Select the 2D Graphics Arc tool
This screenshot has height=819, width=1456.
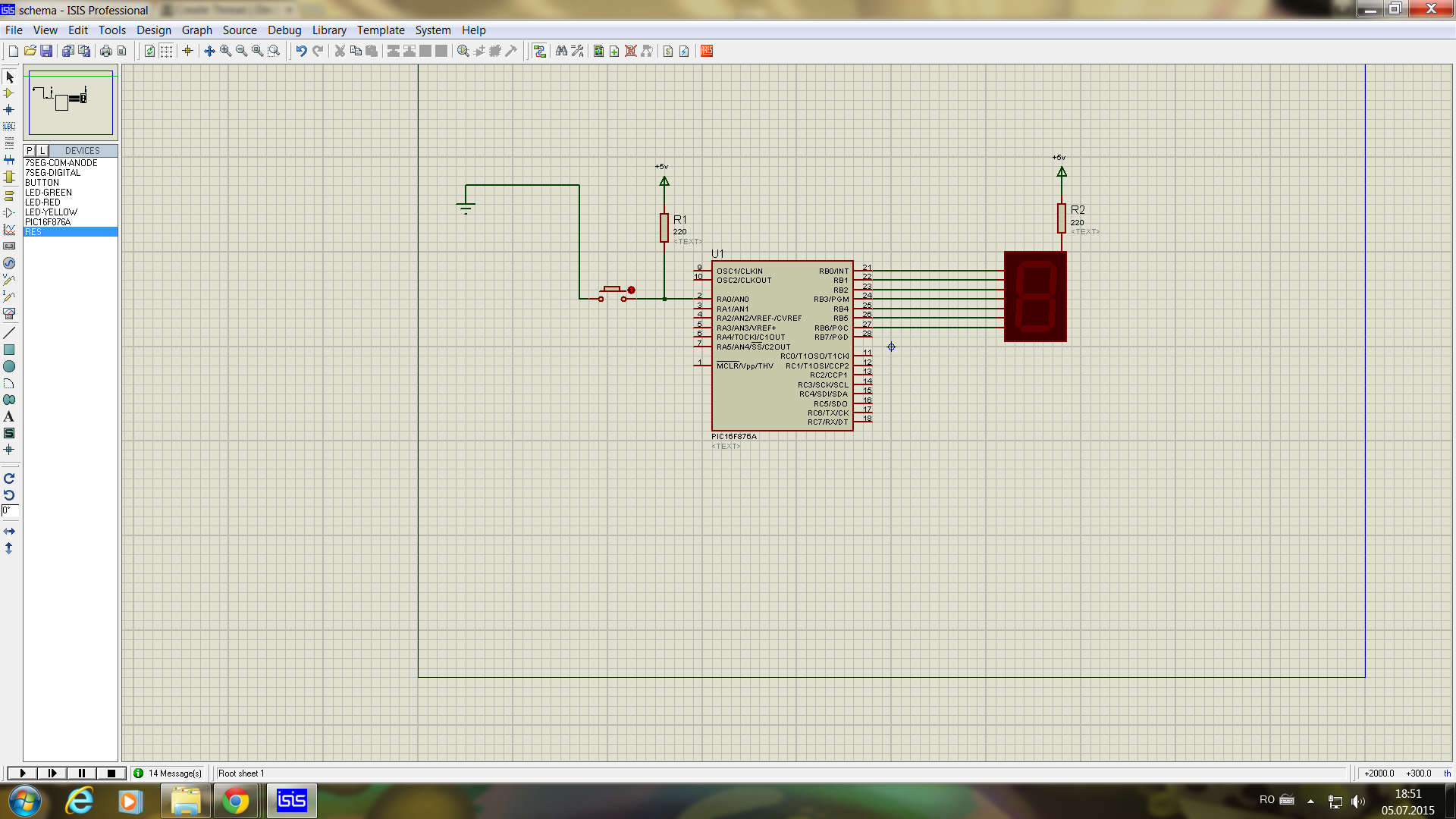9,383
